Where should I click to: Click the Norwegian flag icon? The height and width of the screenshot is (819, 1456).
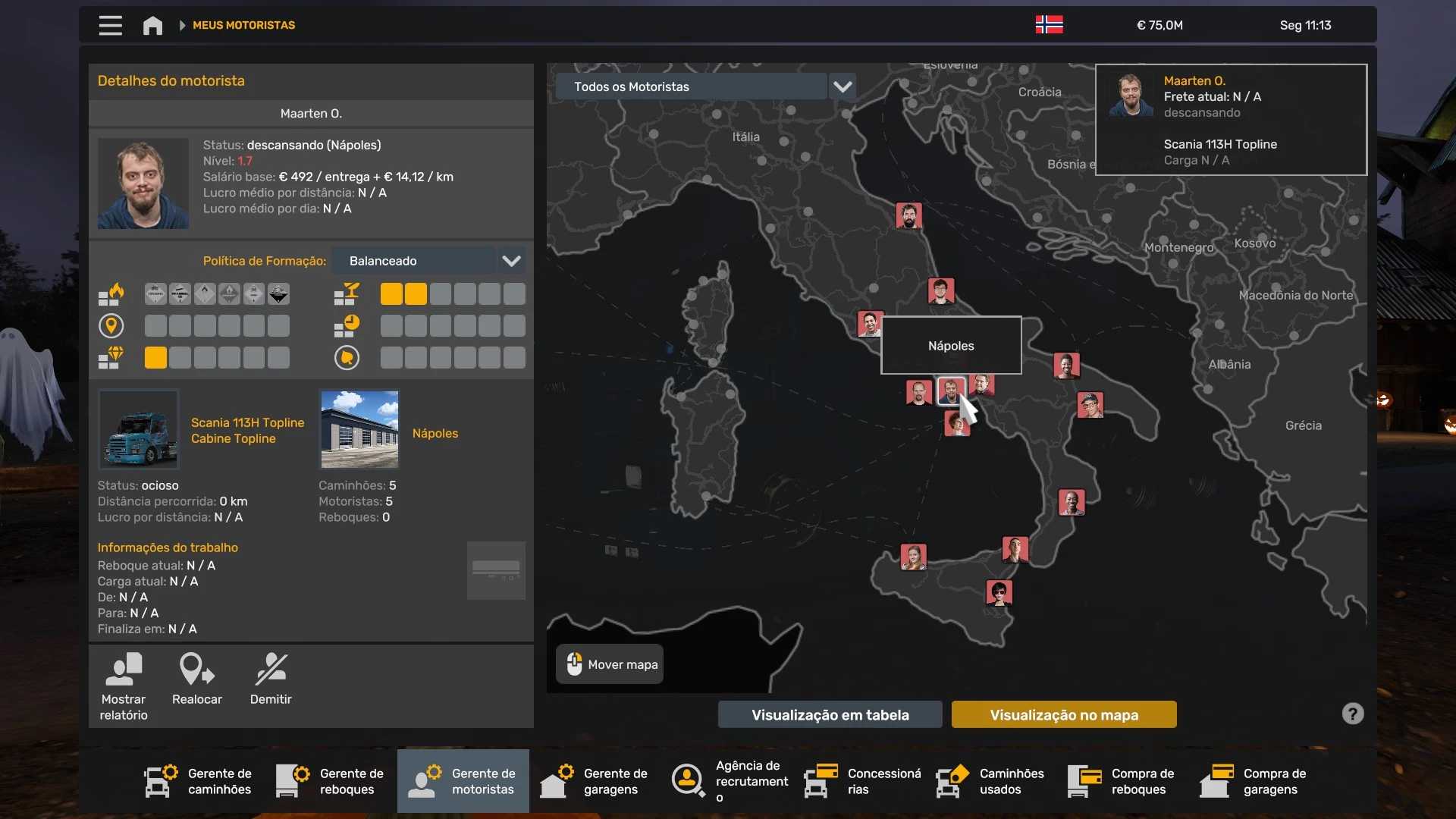tap(1049, 25)
